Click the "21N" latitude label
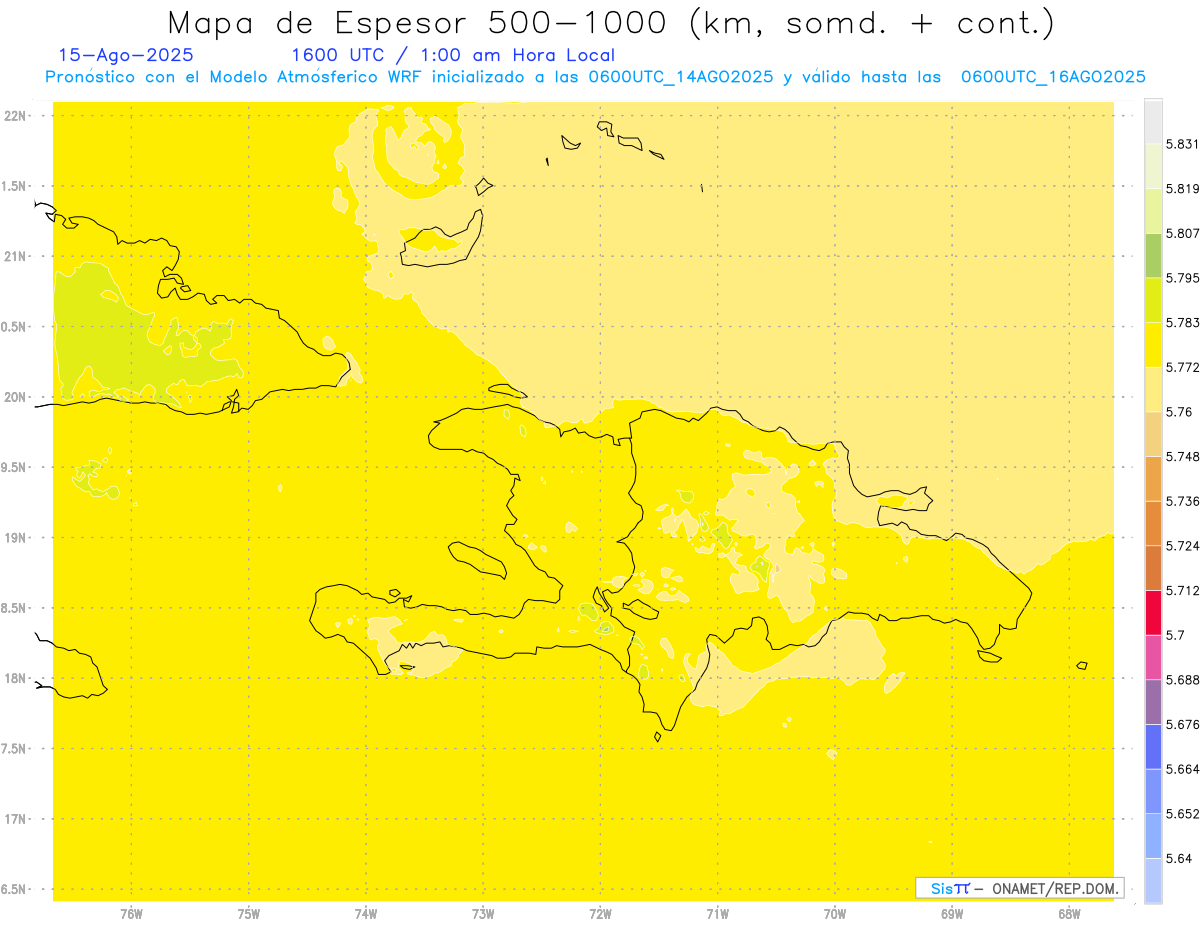1200x927 pixels. point(14,256)
